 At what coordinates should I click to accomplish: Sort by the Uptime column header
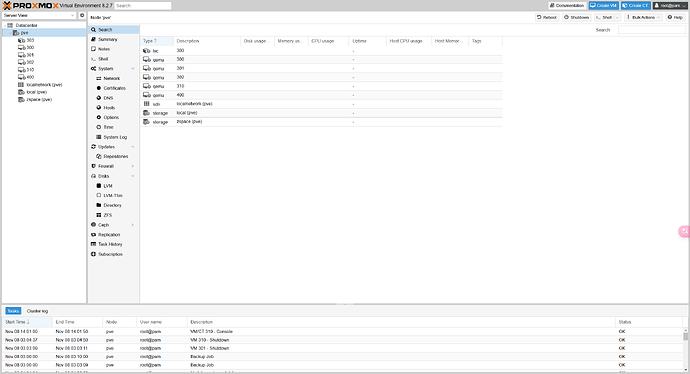click(367, 41)
